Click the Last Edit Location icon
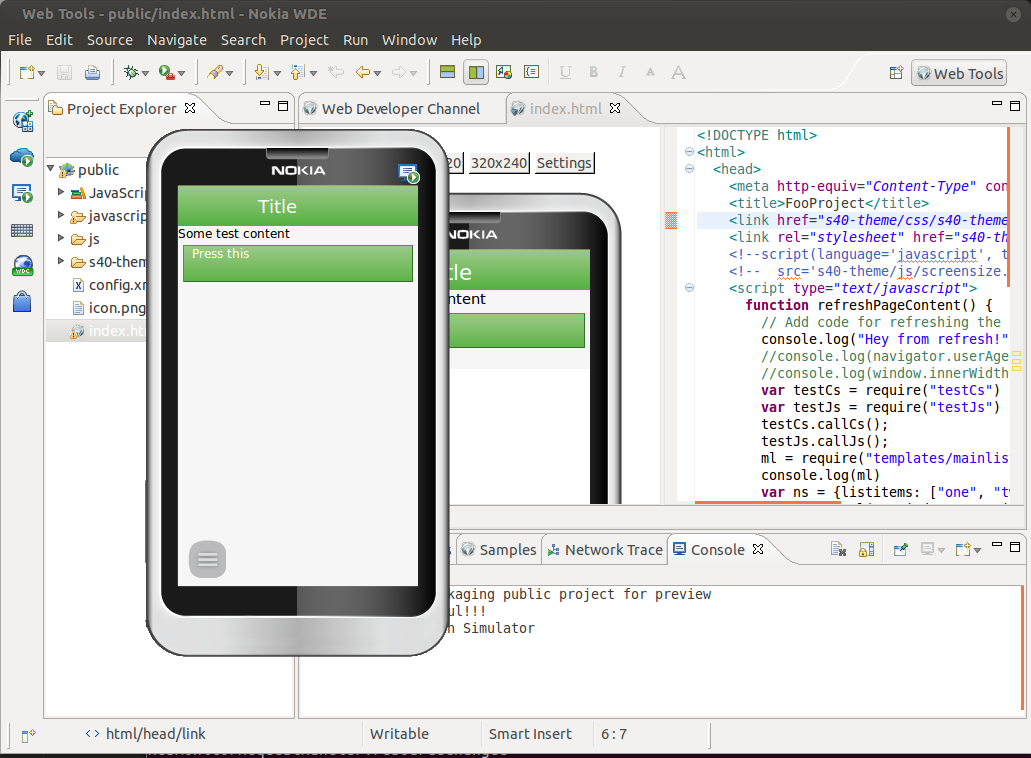The width and height of the screenshot is (1031, 758). 336,72
